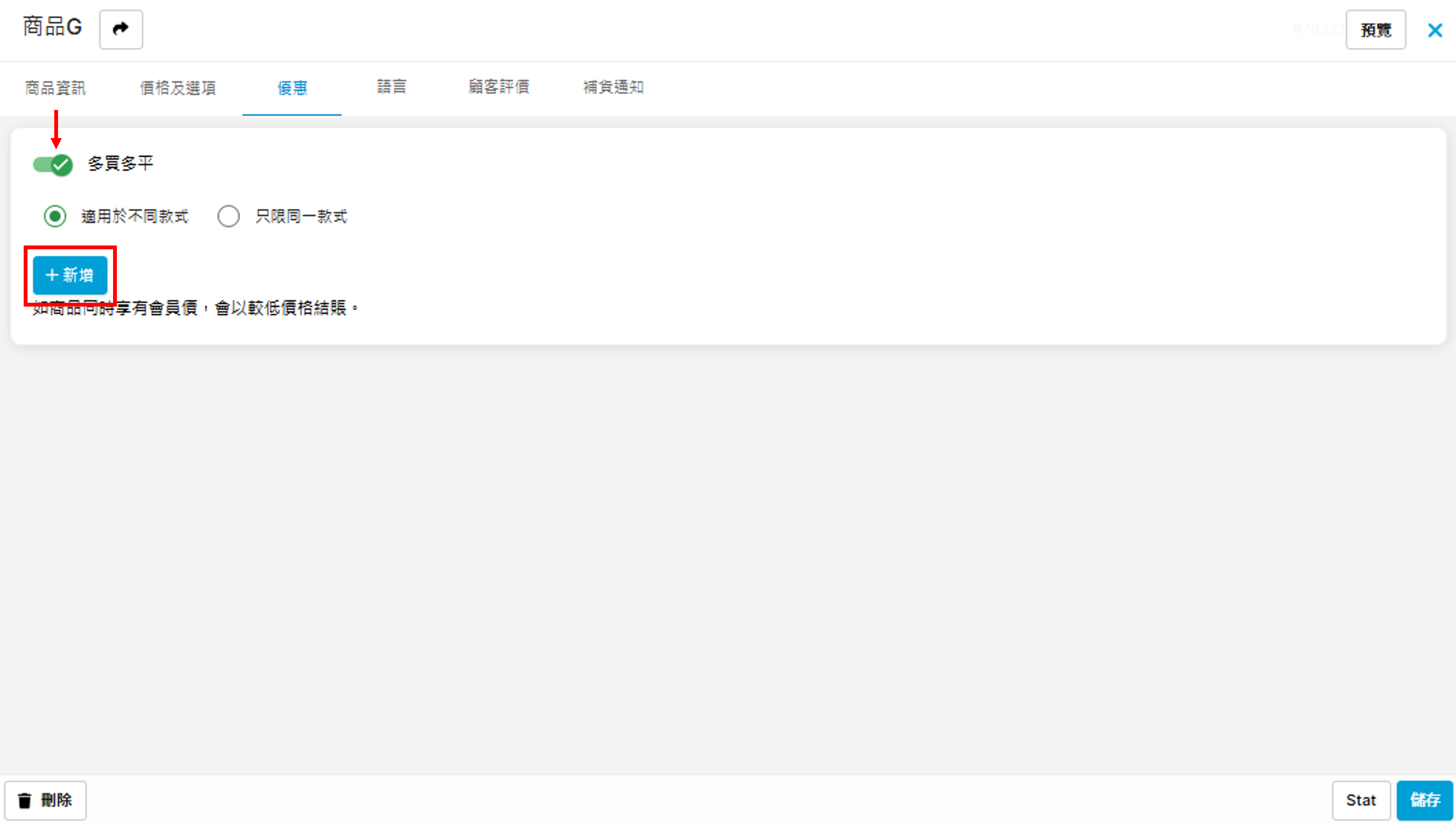Click the trash icon on the 刪除 button

(24, 800)
